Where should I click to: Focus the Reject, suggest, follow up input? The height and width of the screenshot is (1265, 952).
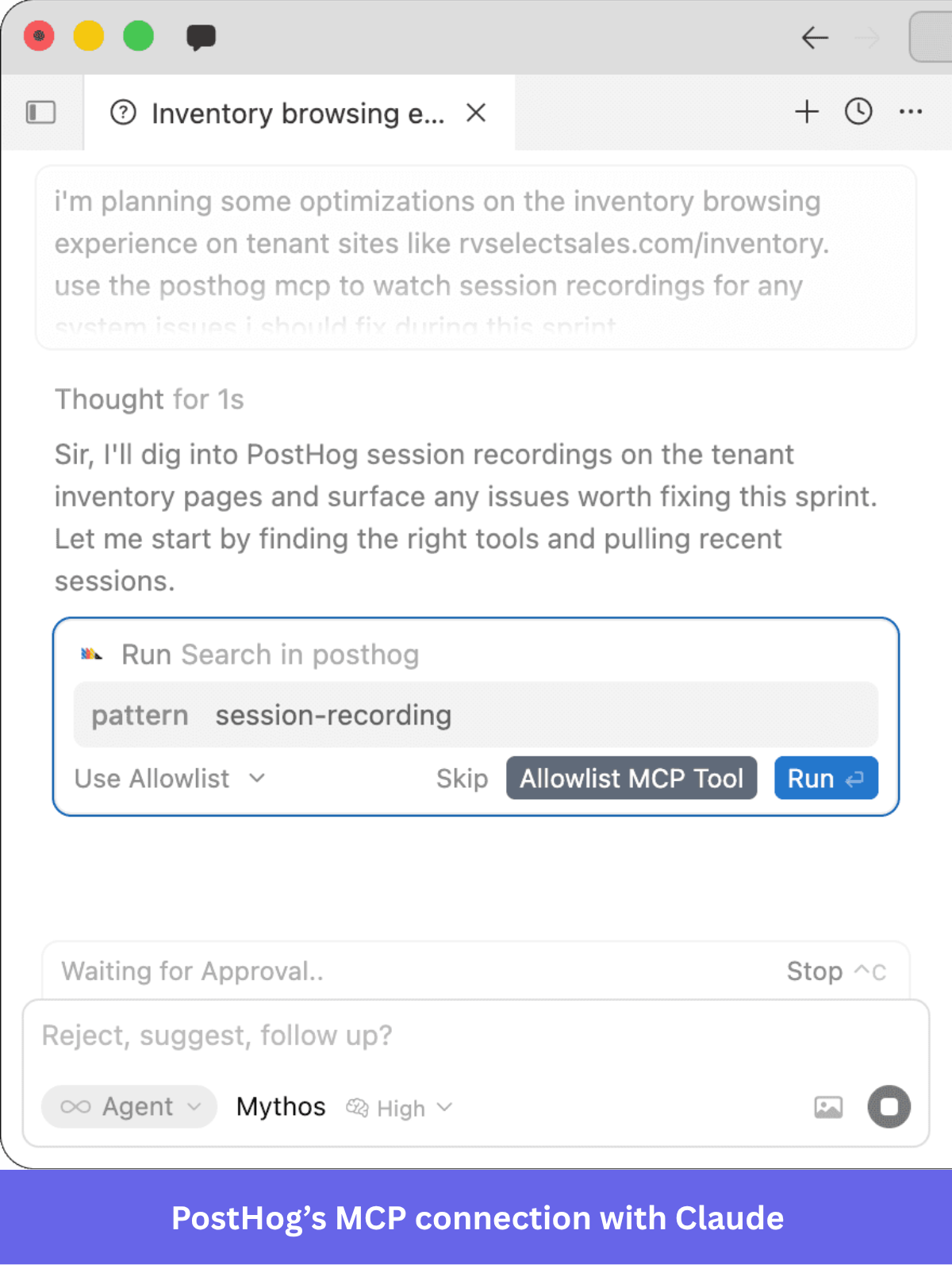pyautogui.click(x=476, y=1036)
